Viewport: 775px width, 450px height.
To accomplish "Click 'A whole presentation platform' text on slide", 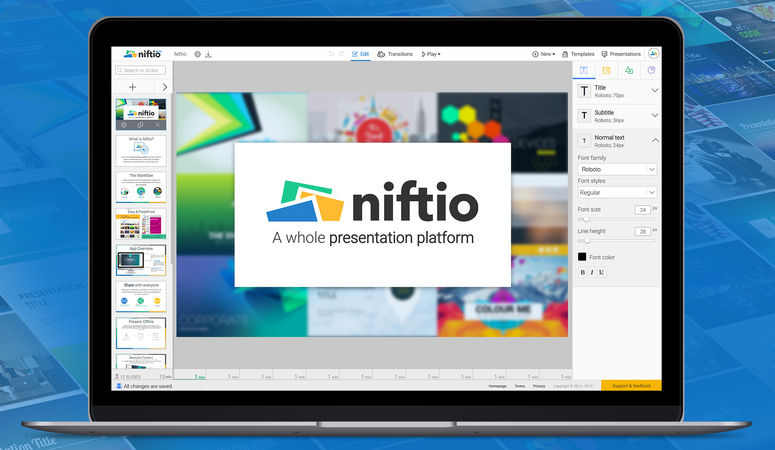I will [373, 238].
